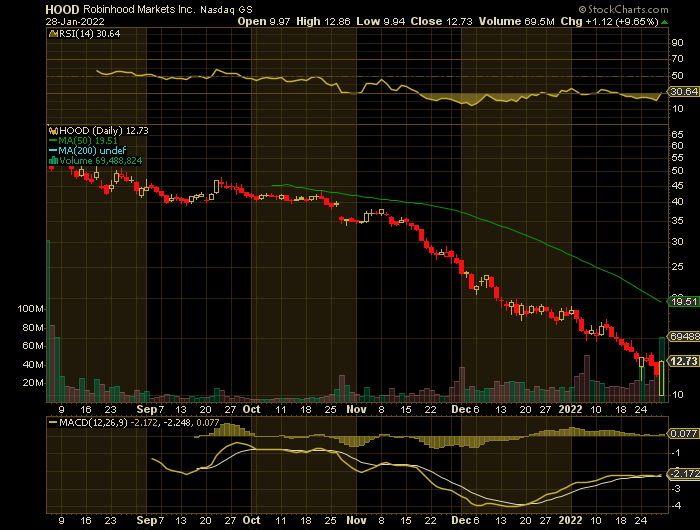Viewport: 700px width, 530px height.
Task: Click the last candlestick on the price chart
Action: point(662,377)
